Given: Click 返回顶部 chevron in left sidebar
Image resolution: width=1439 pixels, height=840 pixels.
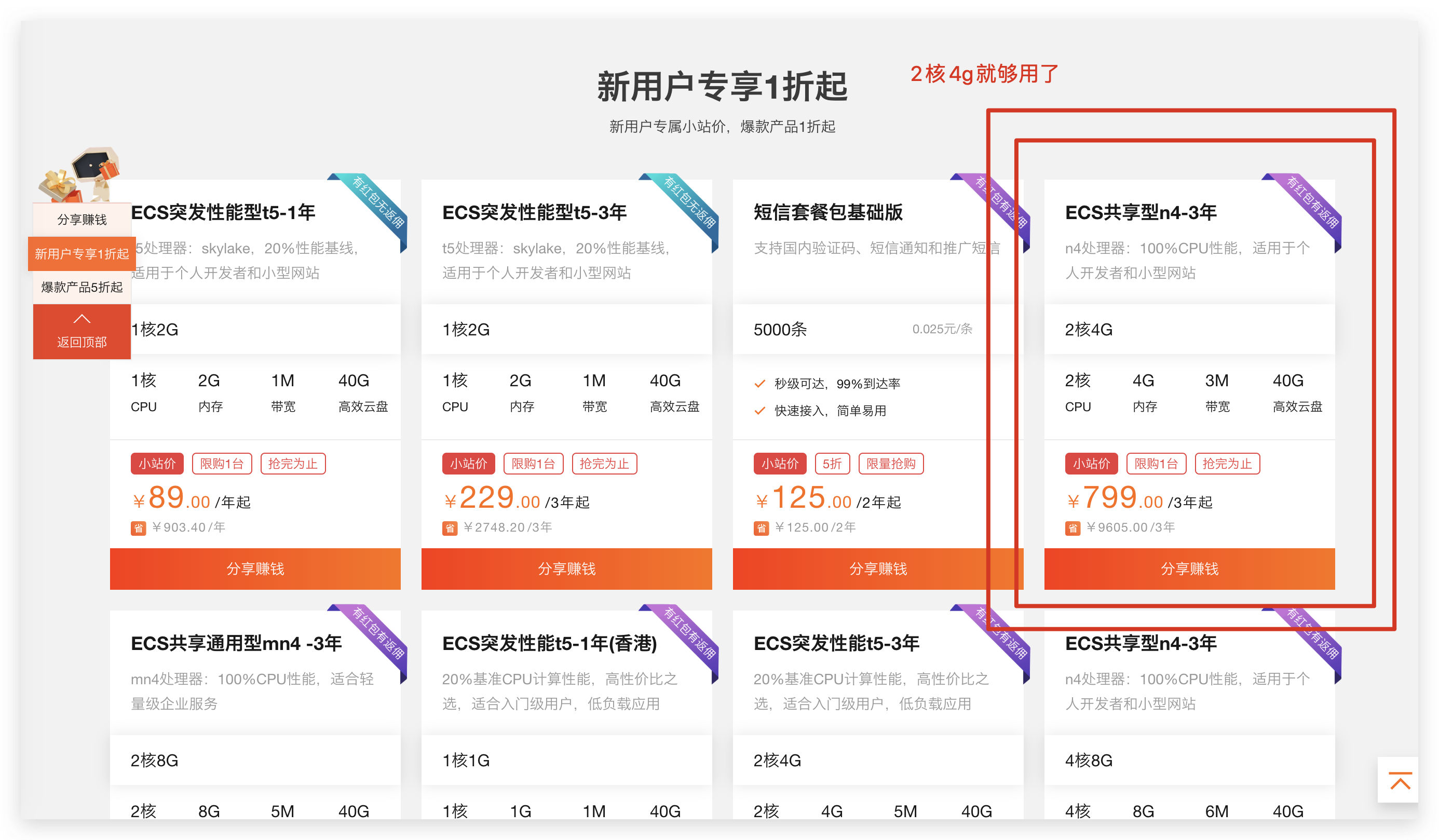Looking at the screenshot, I should [x=82, y=319].
